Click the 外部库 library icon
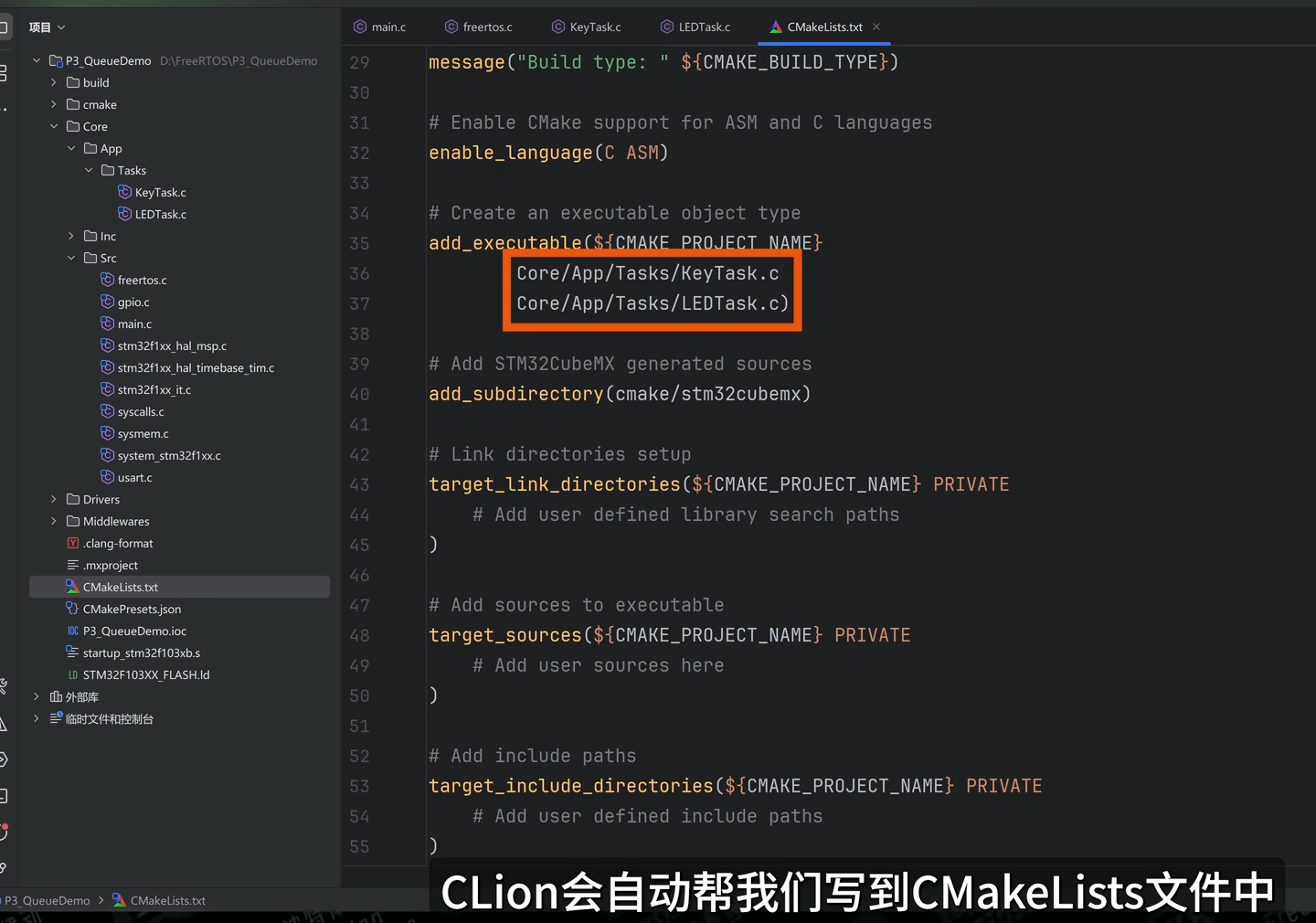This screenshot has height=923, width=1316. [x=56, y=696]
